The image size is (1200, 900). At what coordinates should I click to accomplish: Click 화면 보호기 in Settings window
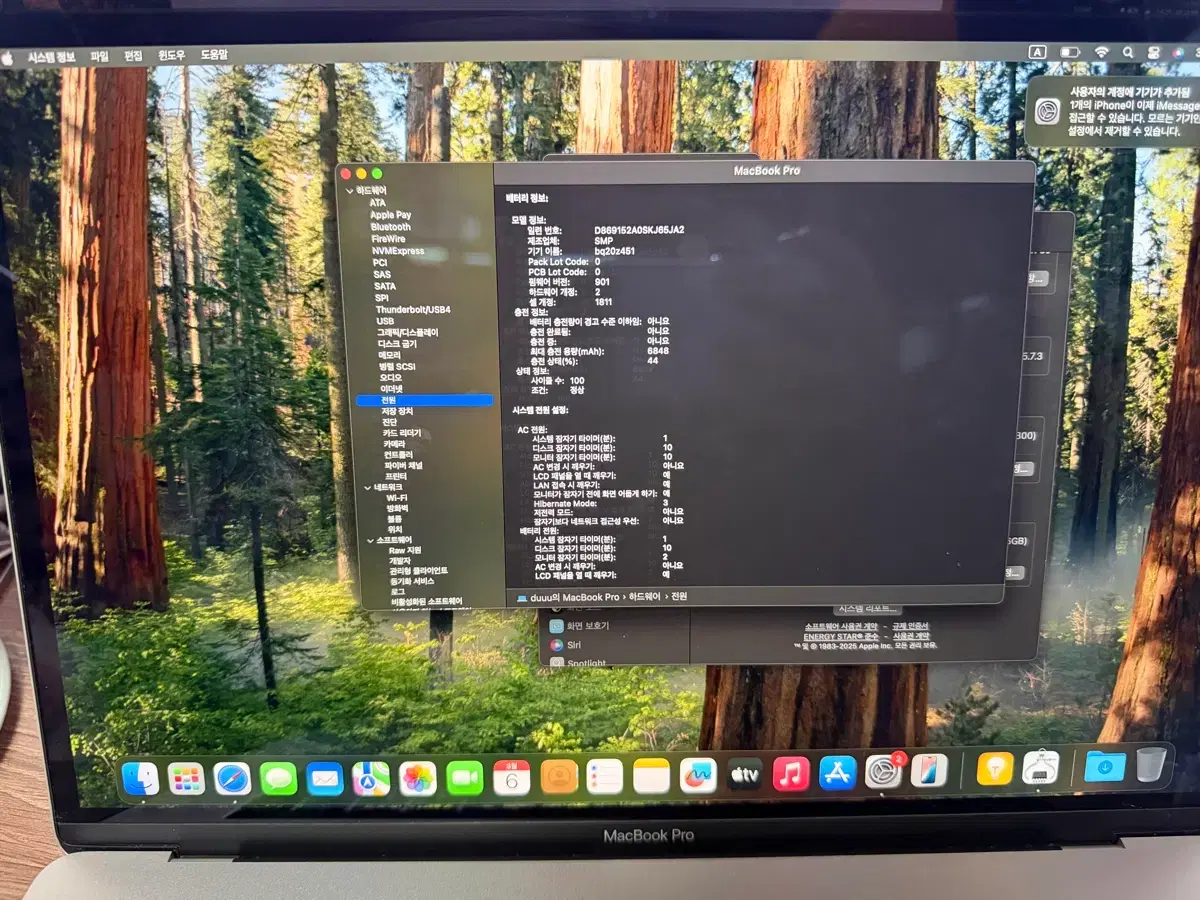point(588,626)
